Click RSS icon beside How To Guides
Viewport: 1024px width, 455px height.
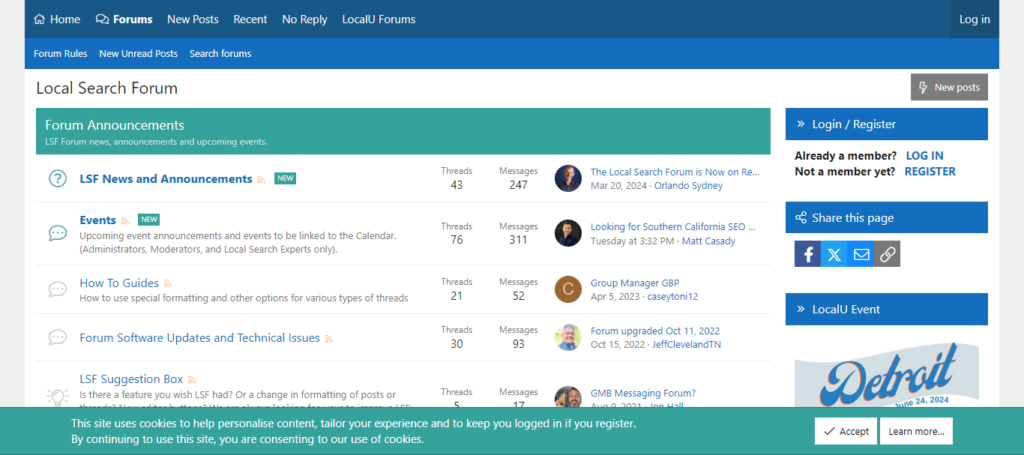click(x=169, y=283)
